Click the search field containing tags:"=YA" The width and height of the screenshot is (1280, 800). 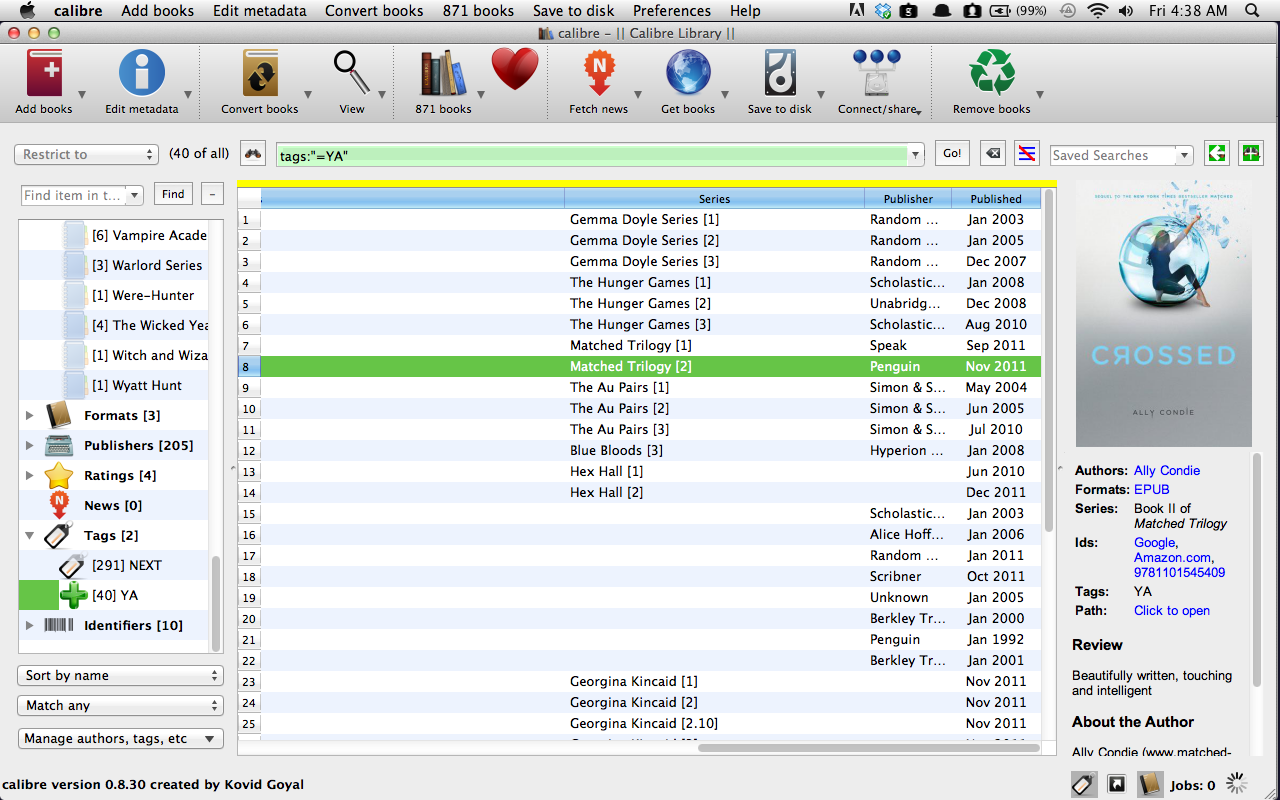tap(598, 155)
